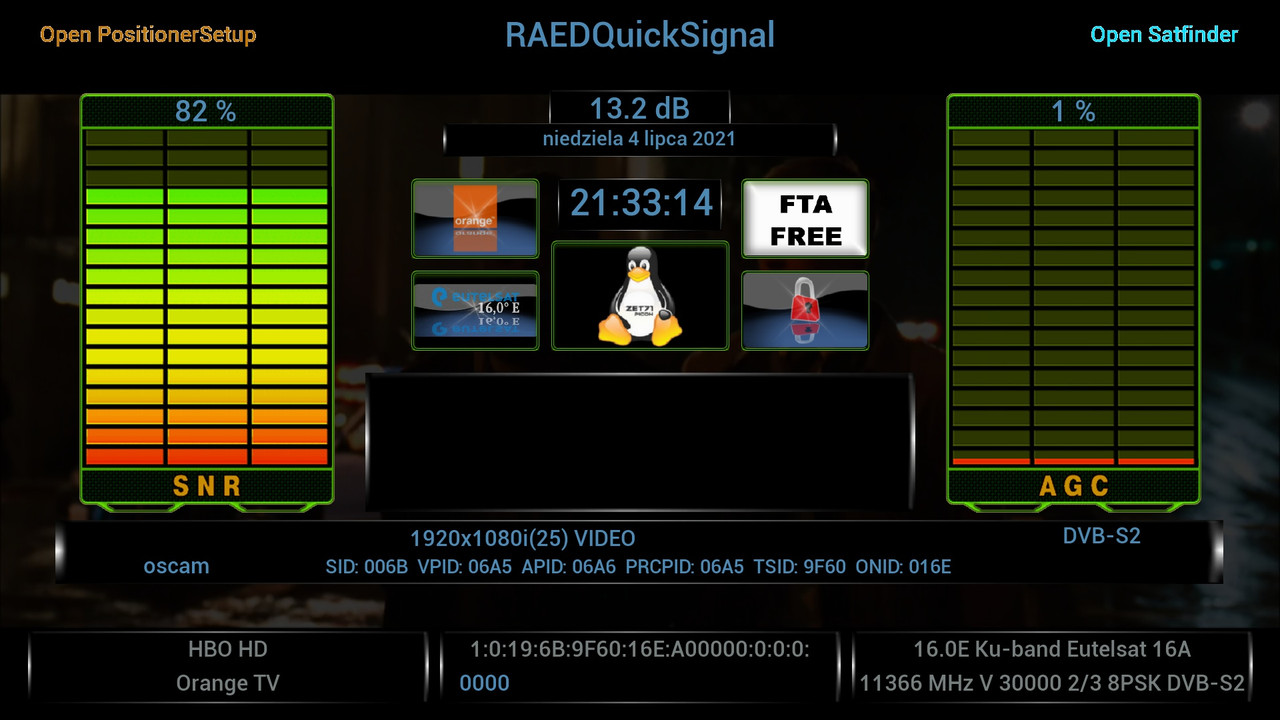Click the SNR label
Viewport: 1280px width, 720px height.
pyautogui.click(x=207, y=486)
